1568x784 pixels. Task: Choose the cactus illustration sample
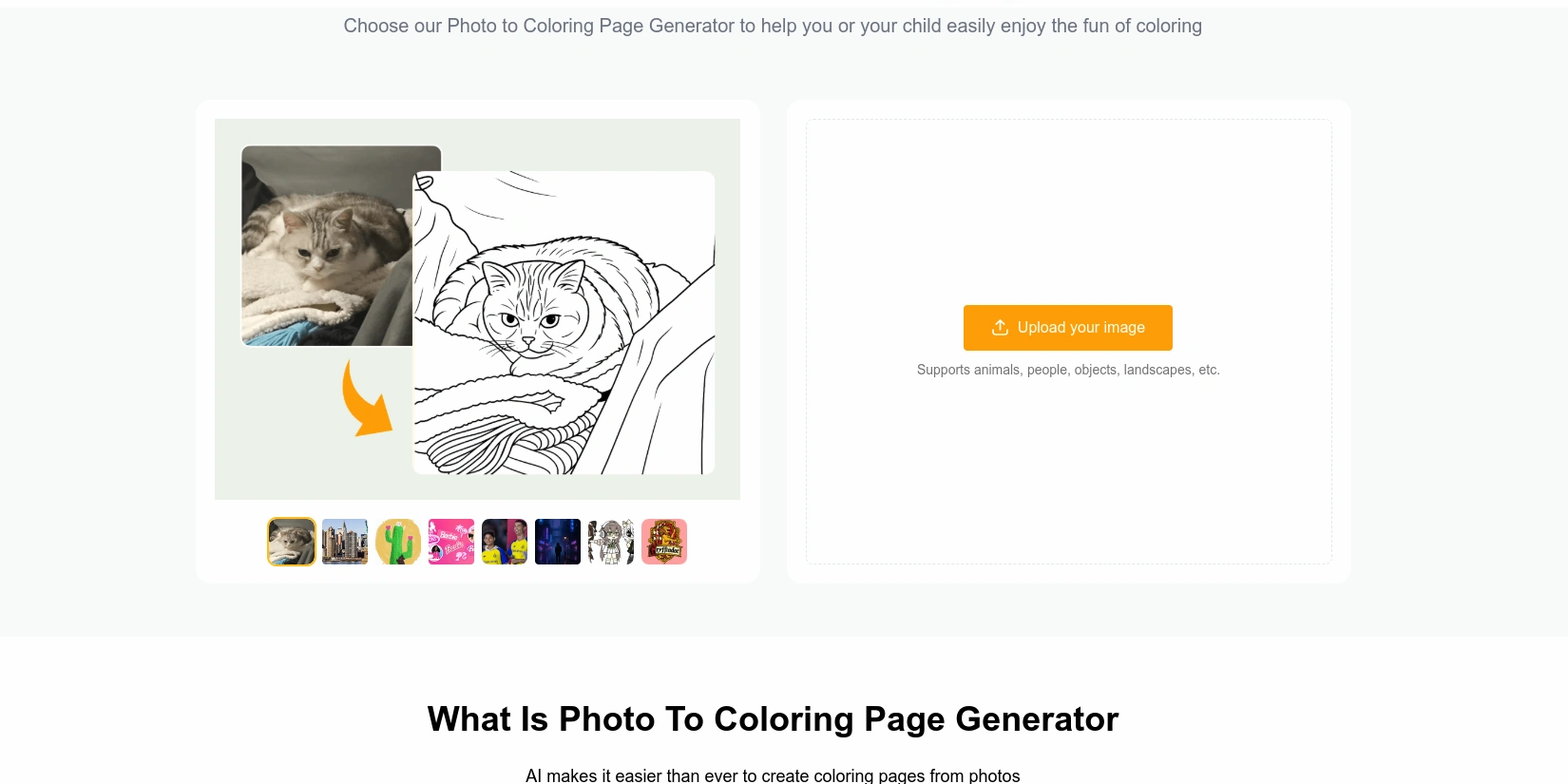point(398,542)
